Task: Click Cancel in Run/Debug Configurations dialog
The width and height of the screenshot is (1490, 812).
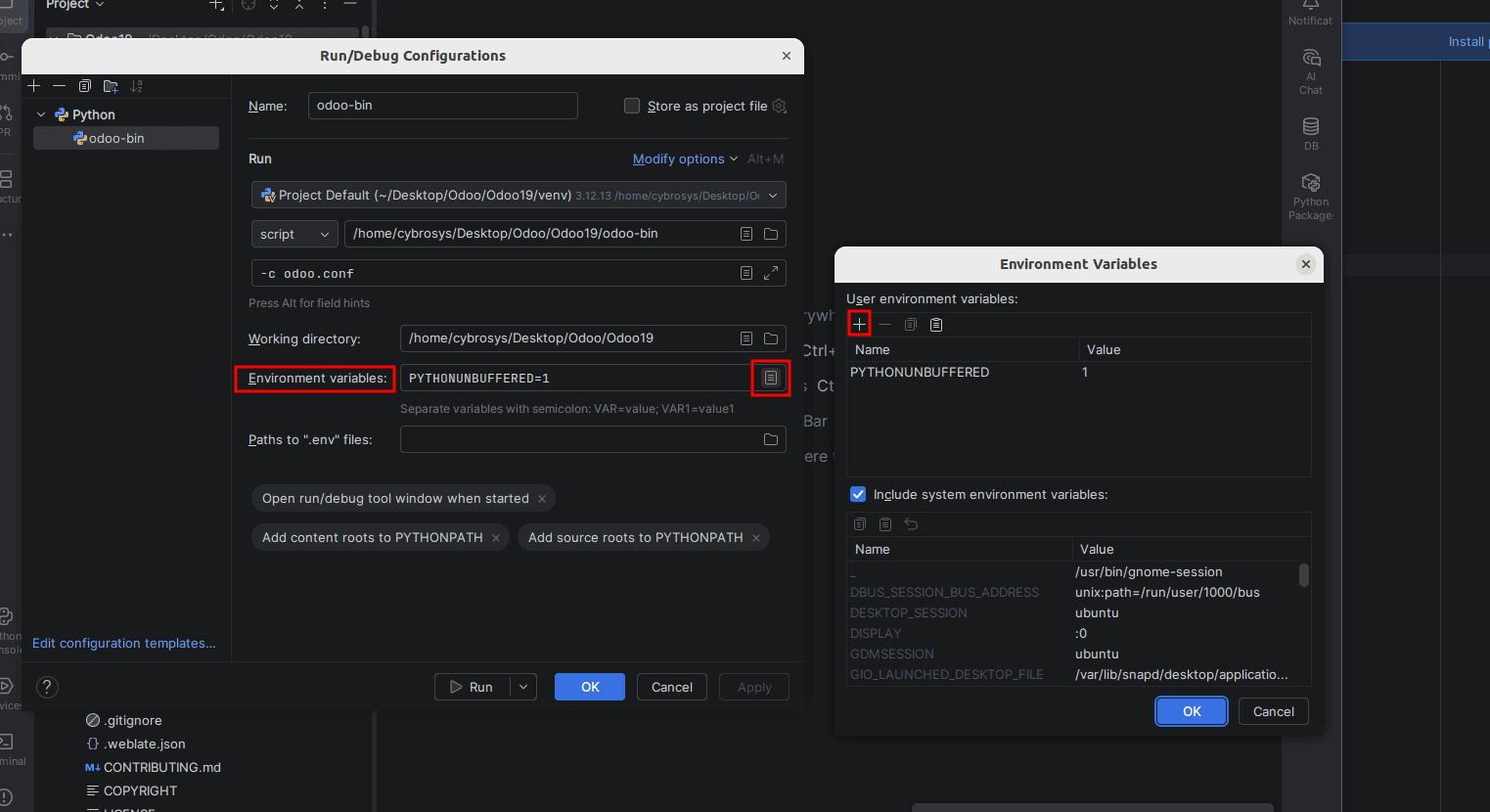Action: pyautogui.click(x=672, y=687)
